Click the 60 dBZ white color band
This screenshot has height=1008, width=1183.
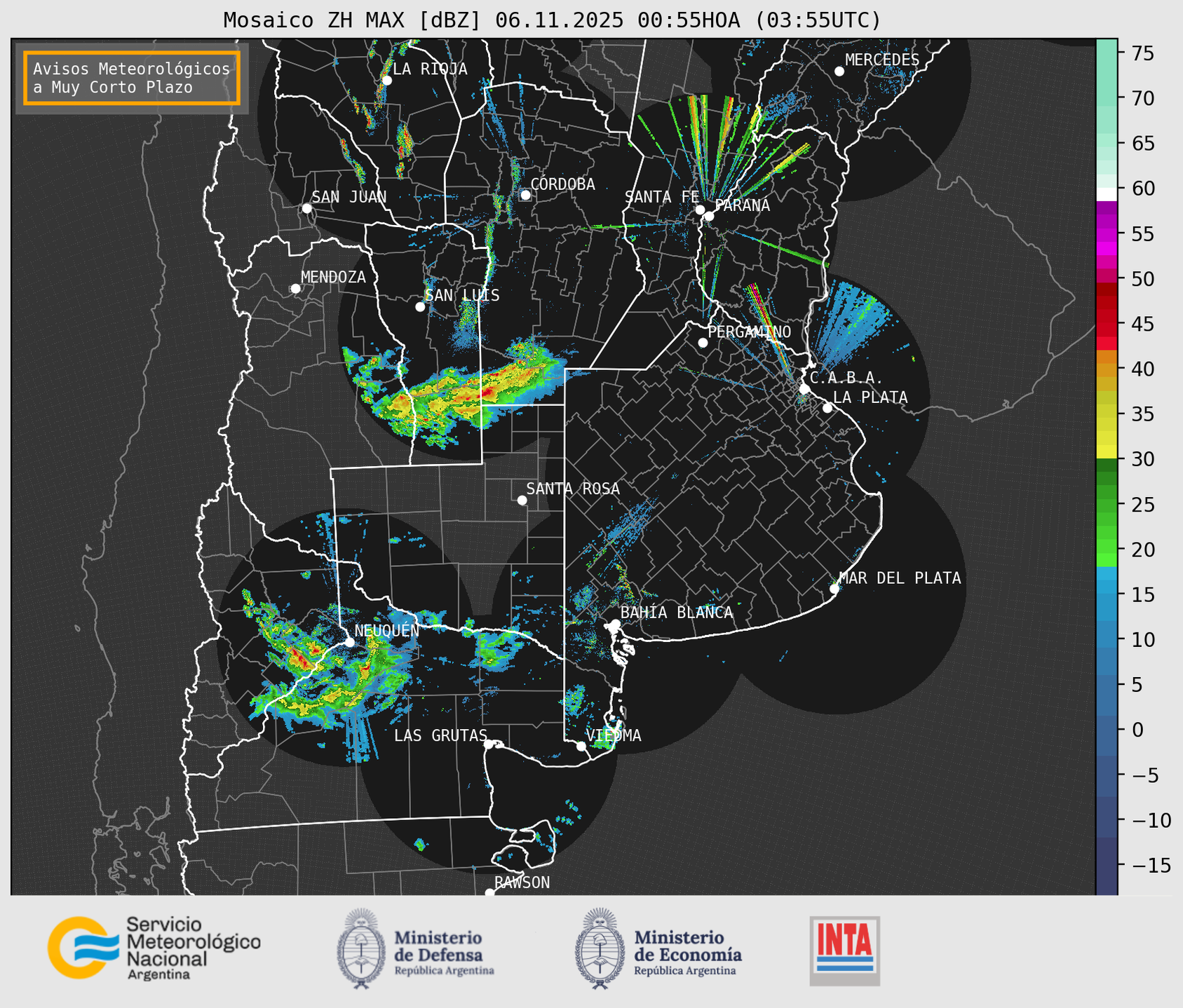(x=1106, y=194)
